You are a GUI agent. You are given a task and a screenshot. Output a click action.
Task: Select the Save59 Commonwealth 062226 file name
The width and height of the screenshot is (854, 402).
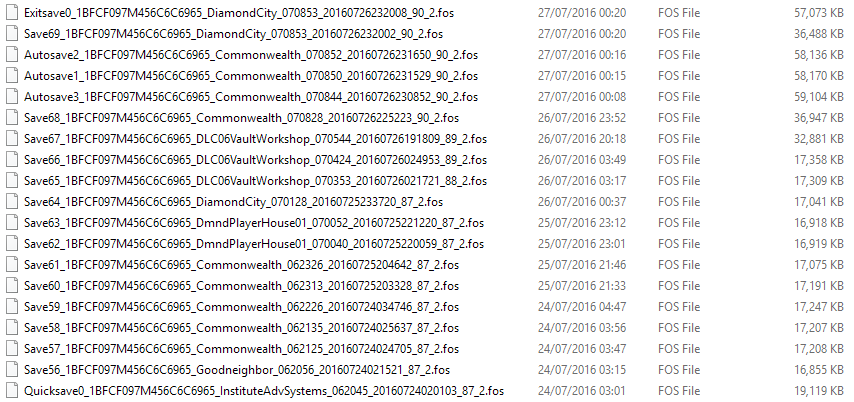click(241, 307)
